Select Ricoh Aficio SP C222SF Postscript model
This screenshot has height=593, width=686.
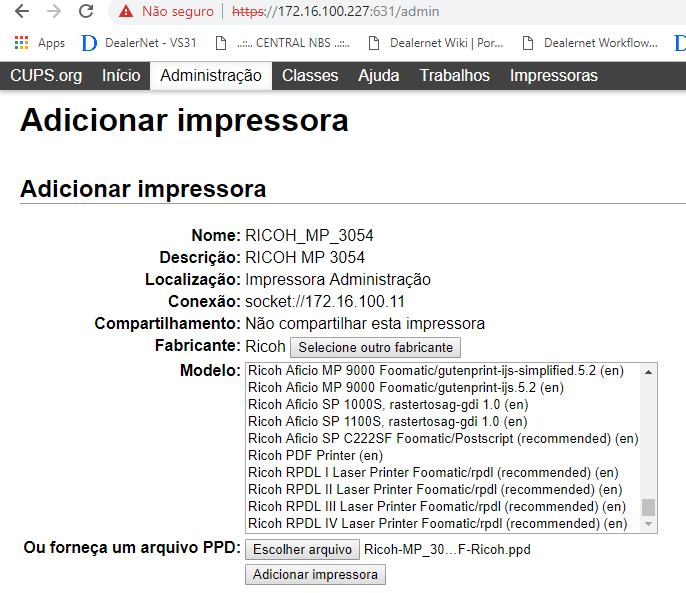tap(443, 439)
